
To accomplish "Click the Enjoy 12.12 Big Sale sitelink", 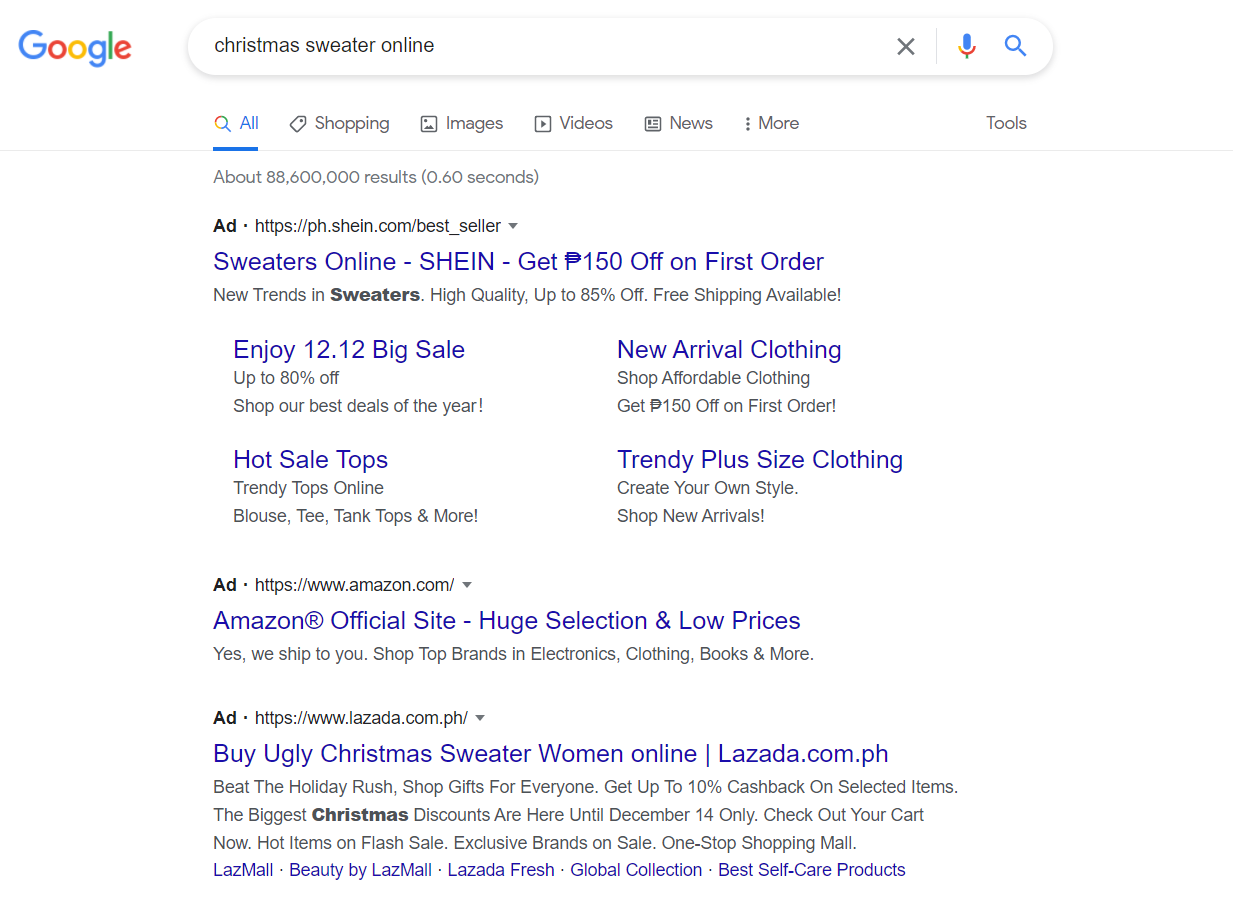I will coord(348,349).
